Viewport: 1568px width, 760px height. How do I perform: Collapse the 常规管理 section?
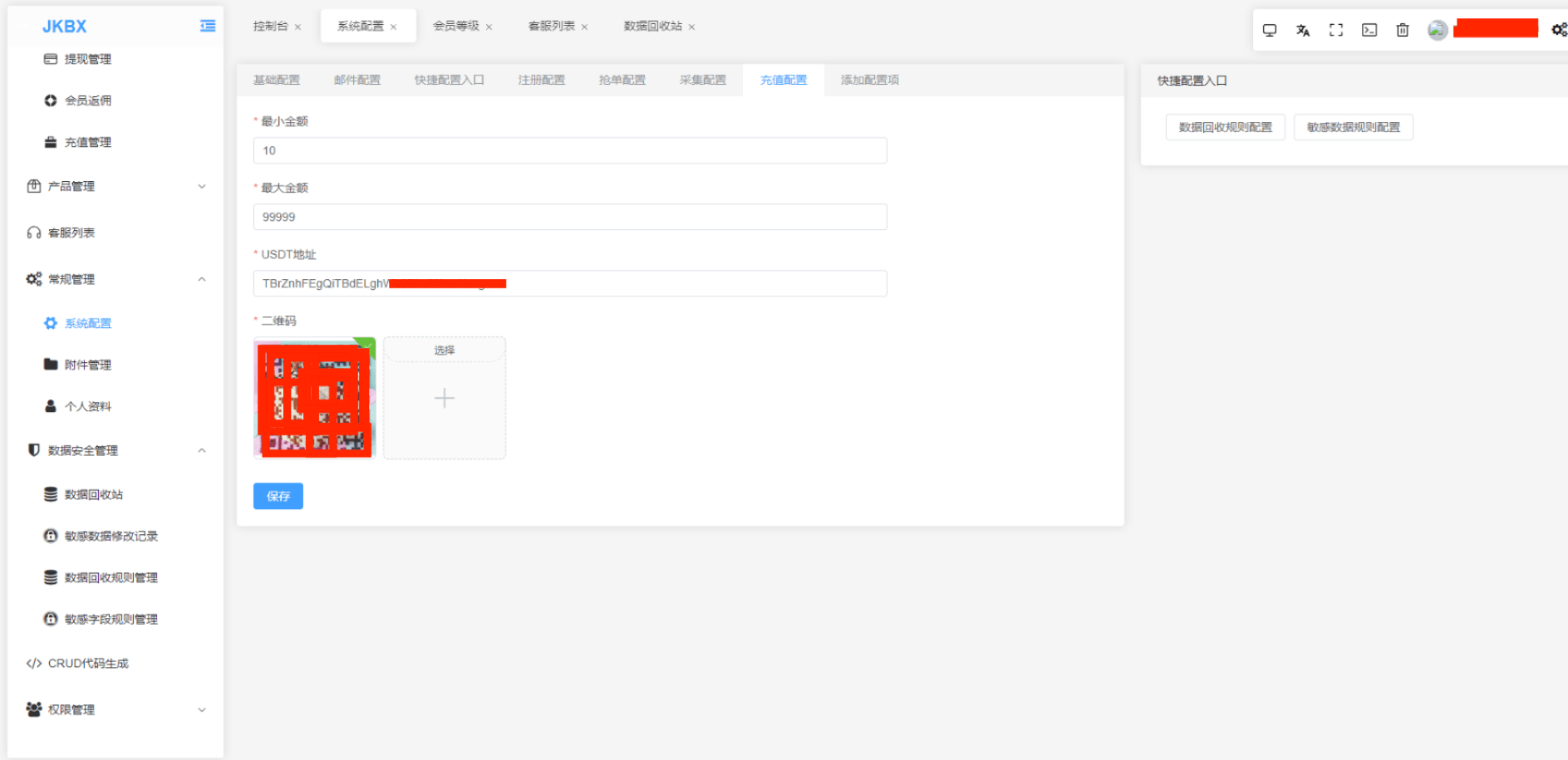point(116,279)
